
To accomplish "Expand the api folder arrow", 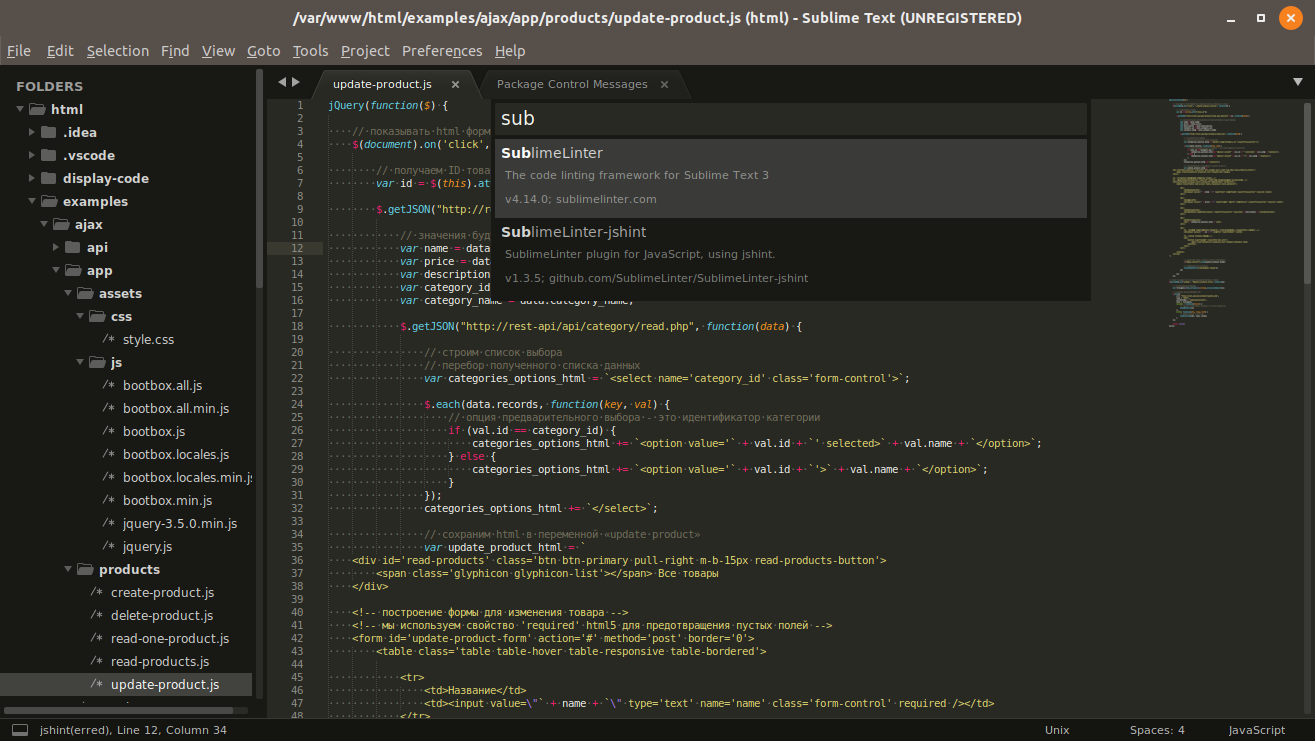I will point(55,247).
